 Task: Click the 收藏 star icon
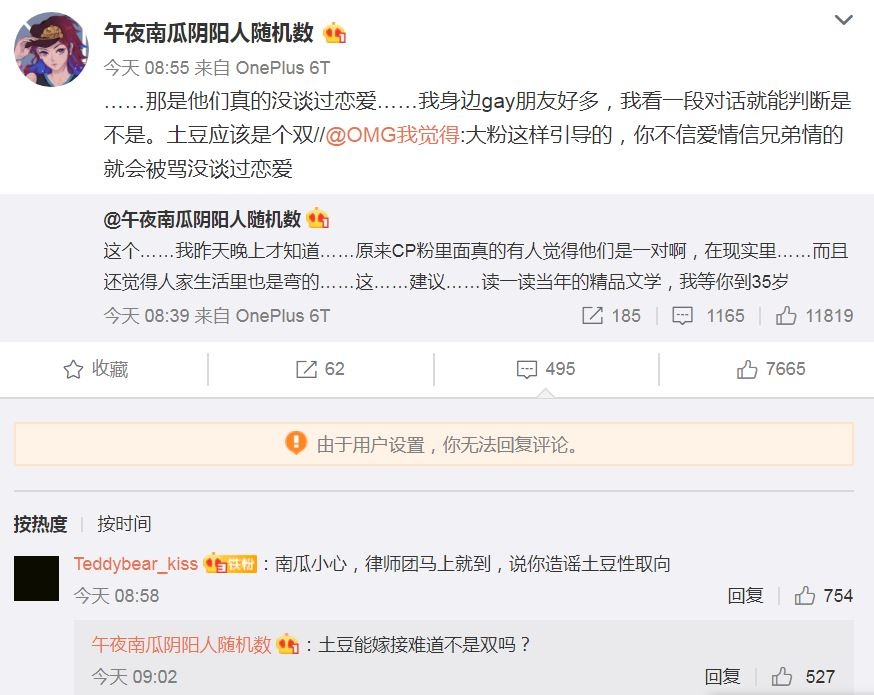click(74, 369)
